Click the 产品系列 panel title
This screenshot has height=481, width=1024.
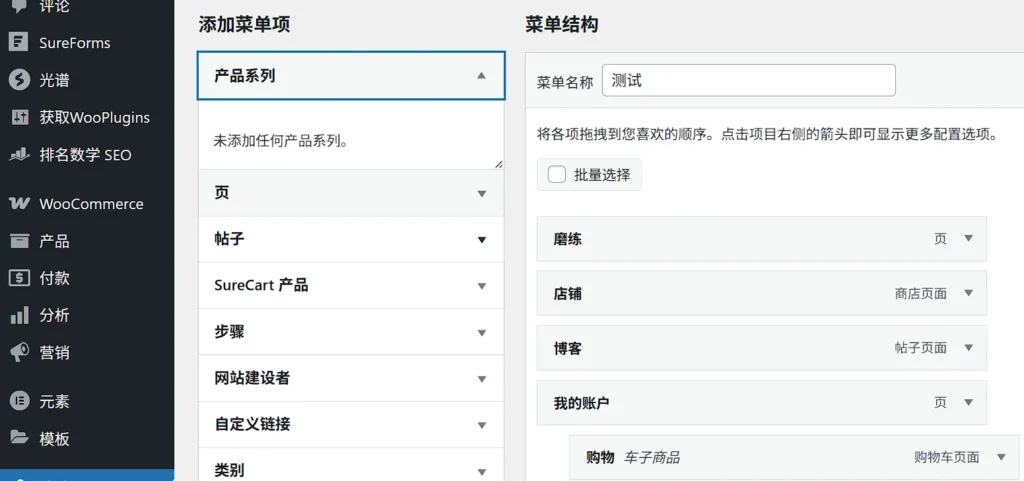[244, 76]
